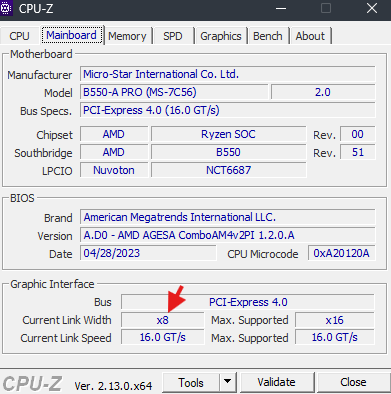
Task: Close the CPU-Z window with X
Action: pos(372,8)
